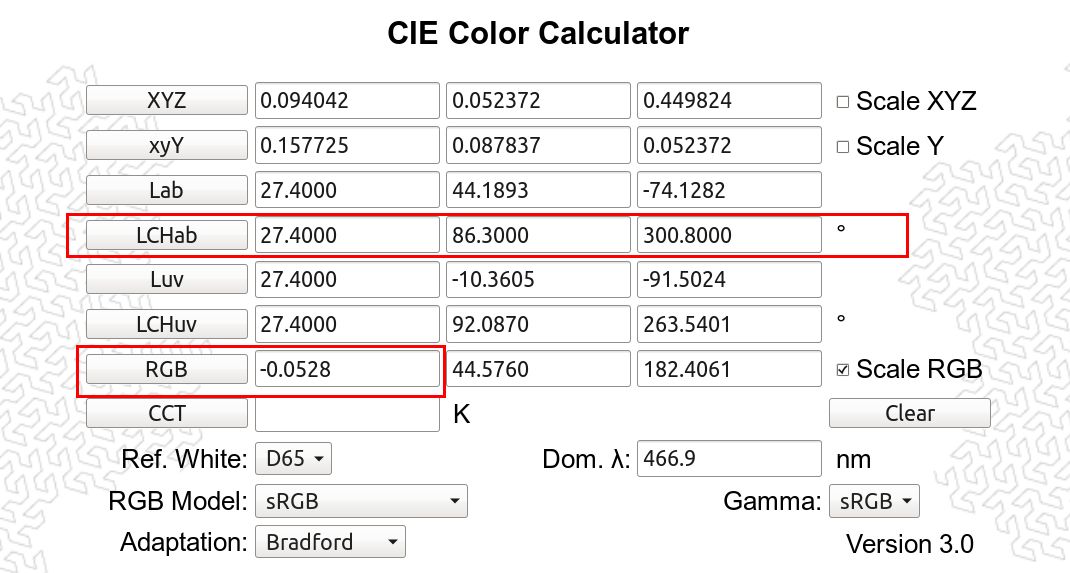The image size is (1070, 573).
Task: Click the Luv button
Action: [x=167, y=279]
